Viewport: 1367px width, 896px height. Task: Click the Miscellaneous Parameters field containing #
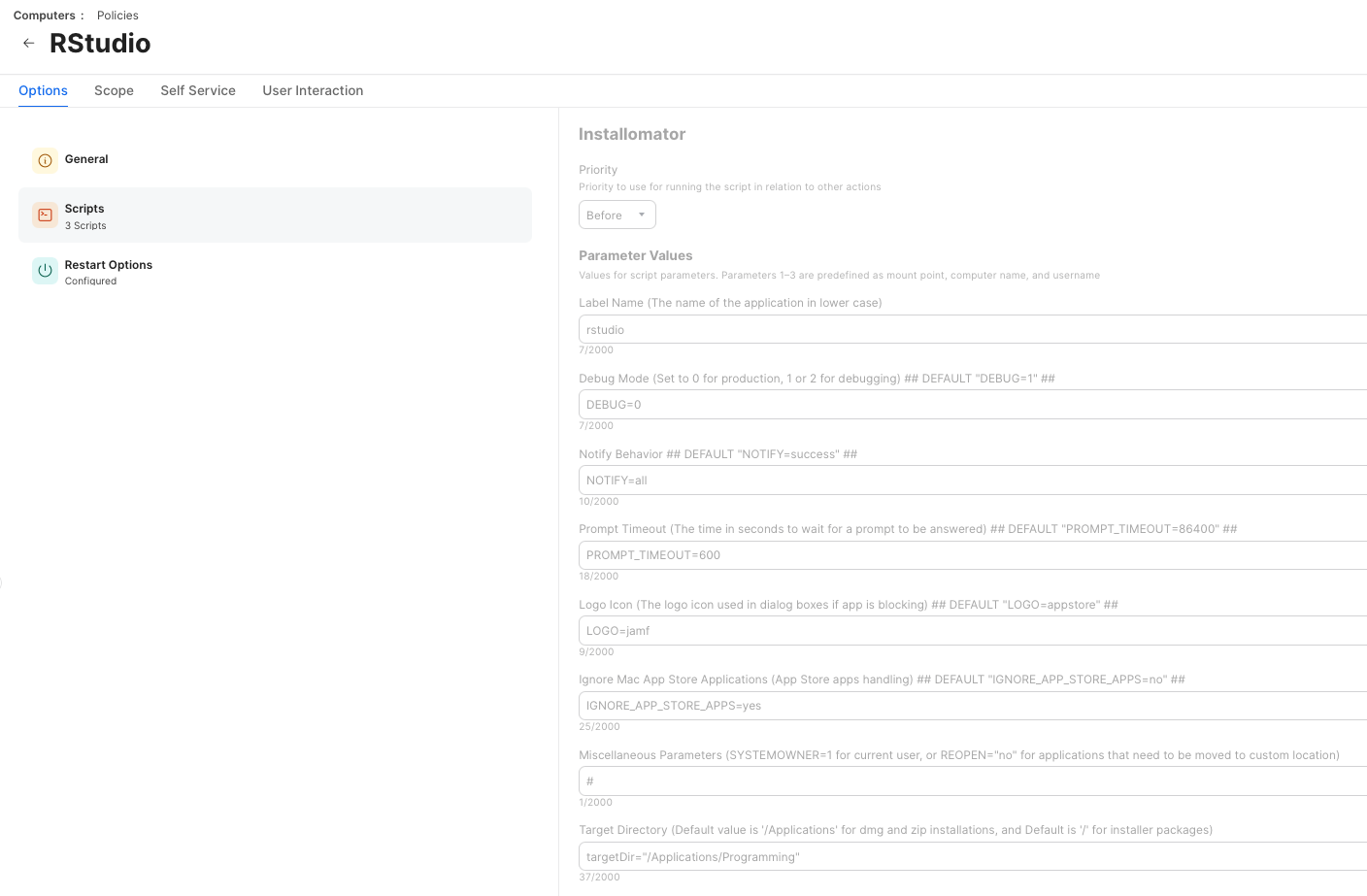(973, 780)
